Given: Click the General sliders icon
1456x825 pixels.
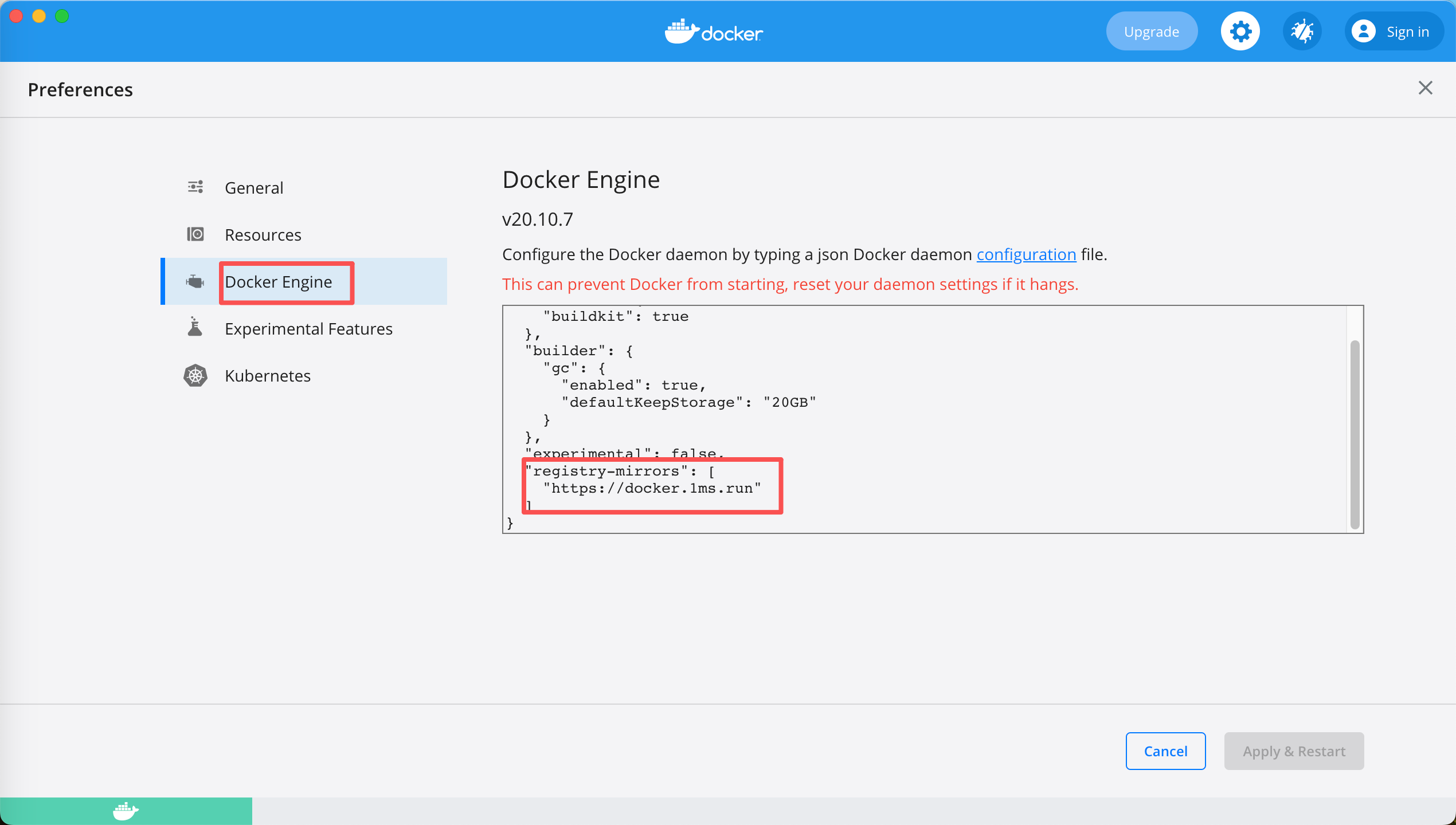Looking at the screenshot, I should click(195, 187).
